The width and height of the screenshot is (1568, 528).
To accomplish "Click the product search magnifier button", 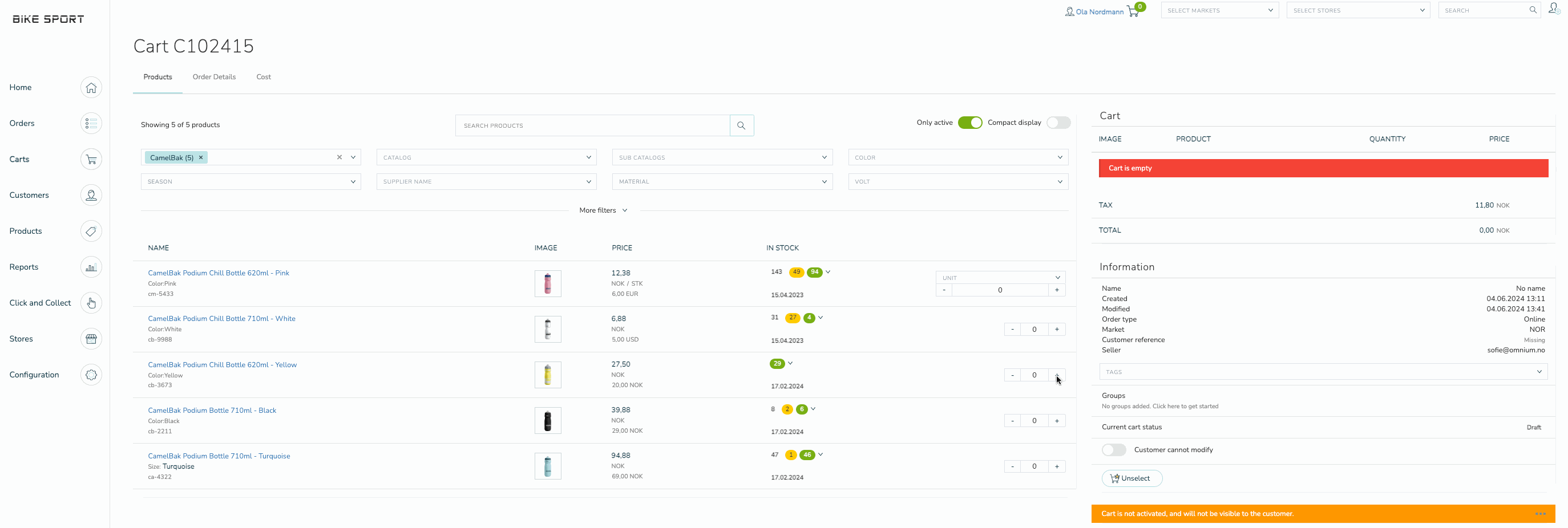I will pos(741,125).
